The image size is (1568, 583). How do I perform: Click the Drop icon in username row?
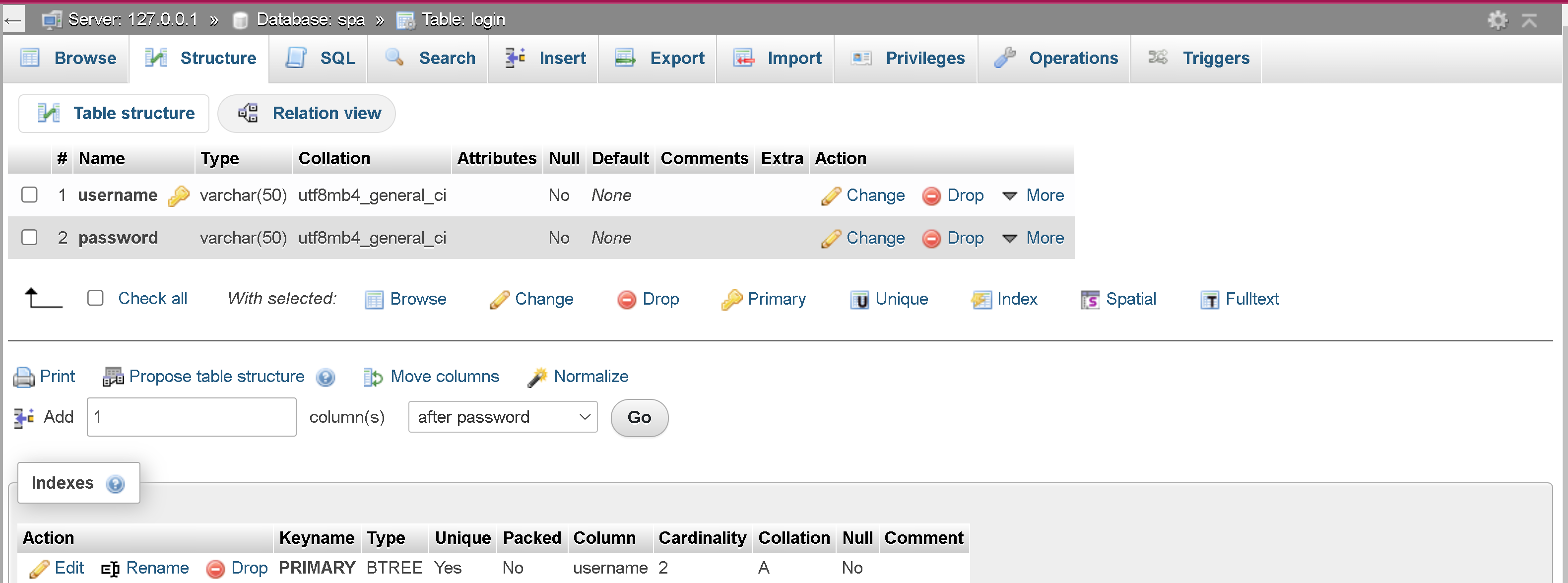click(931, 196)
